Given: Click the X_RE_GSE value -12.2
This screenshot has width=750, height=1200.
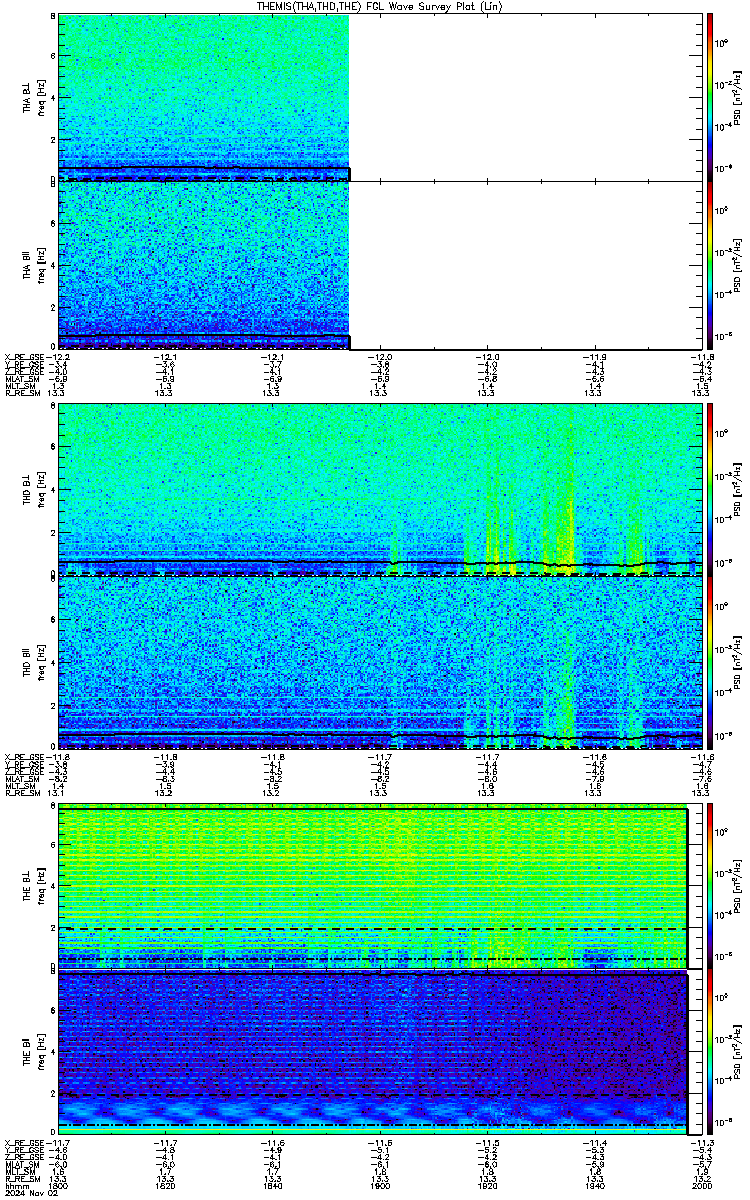Looking at the screenshot, I should pyautogui.click(x=57, y=356).
